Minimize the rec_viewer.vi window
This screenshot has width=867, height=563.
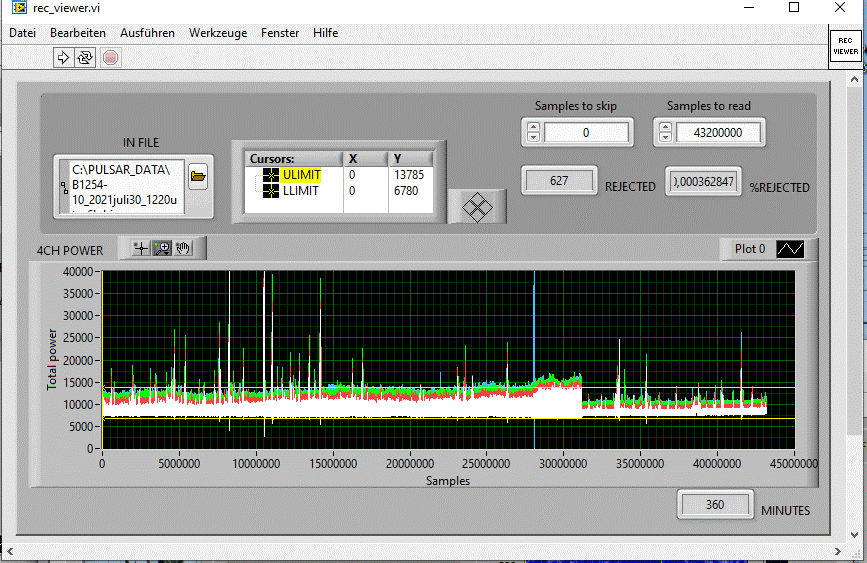click(x=749, y=7)
